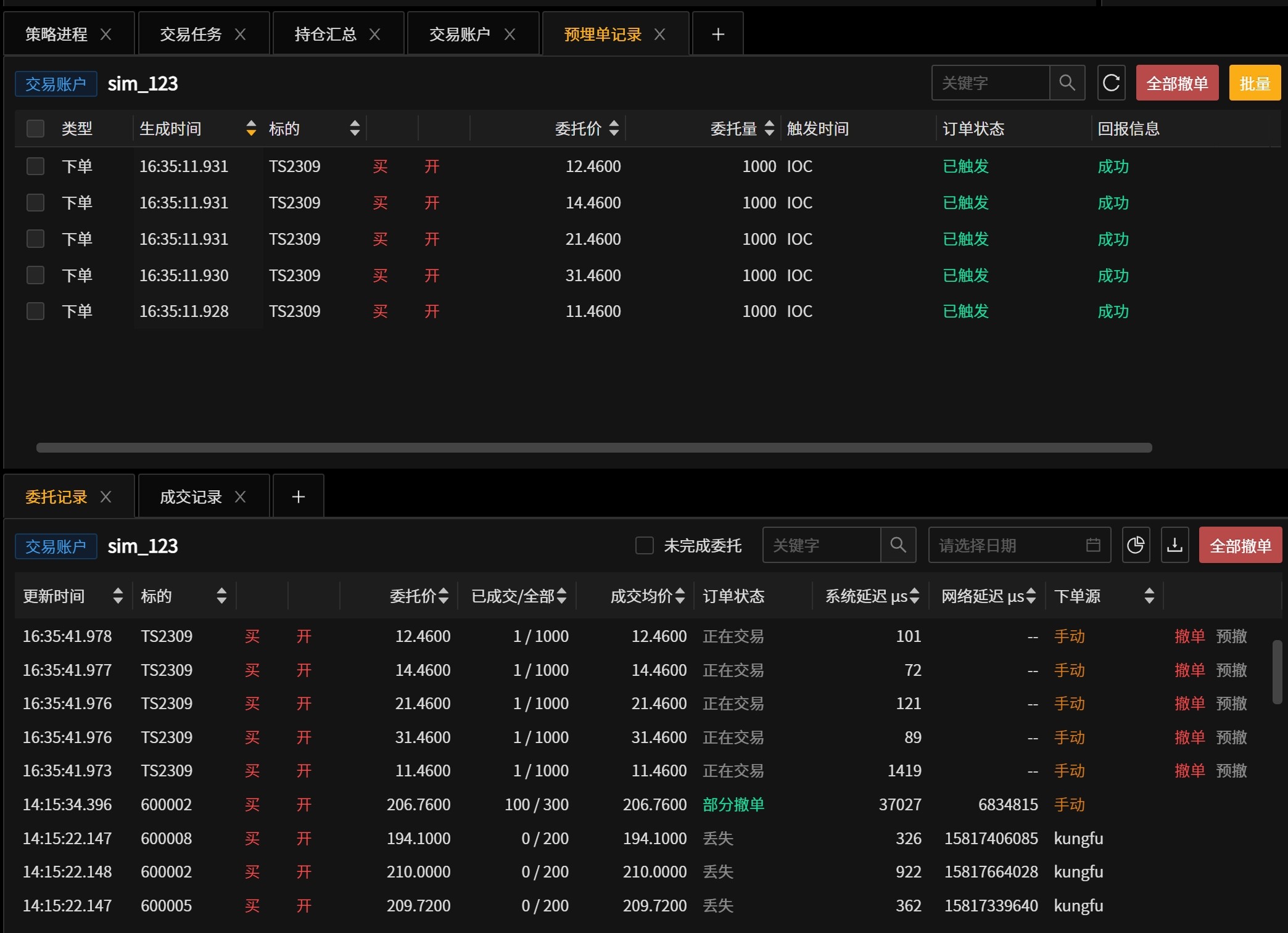The image size is (1288, 933).
Task: Close the 策略进程 tab
Action: click(x=106, y=35)
